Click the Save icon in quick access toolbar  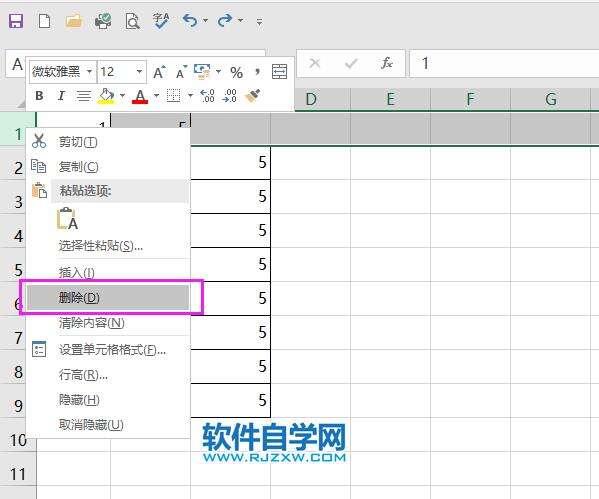(16, 21)
